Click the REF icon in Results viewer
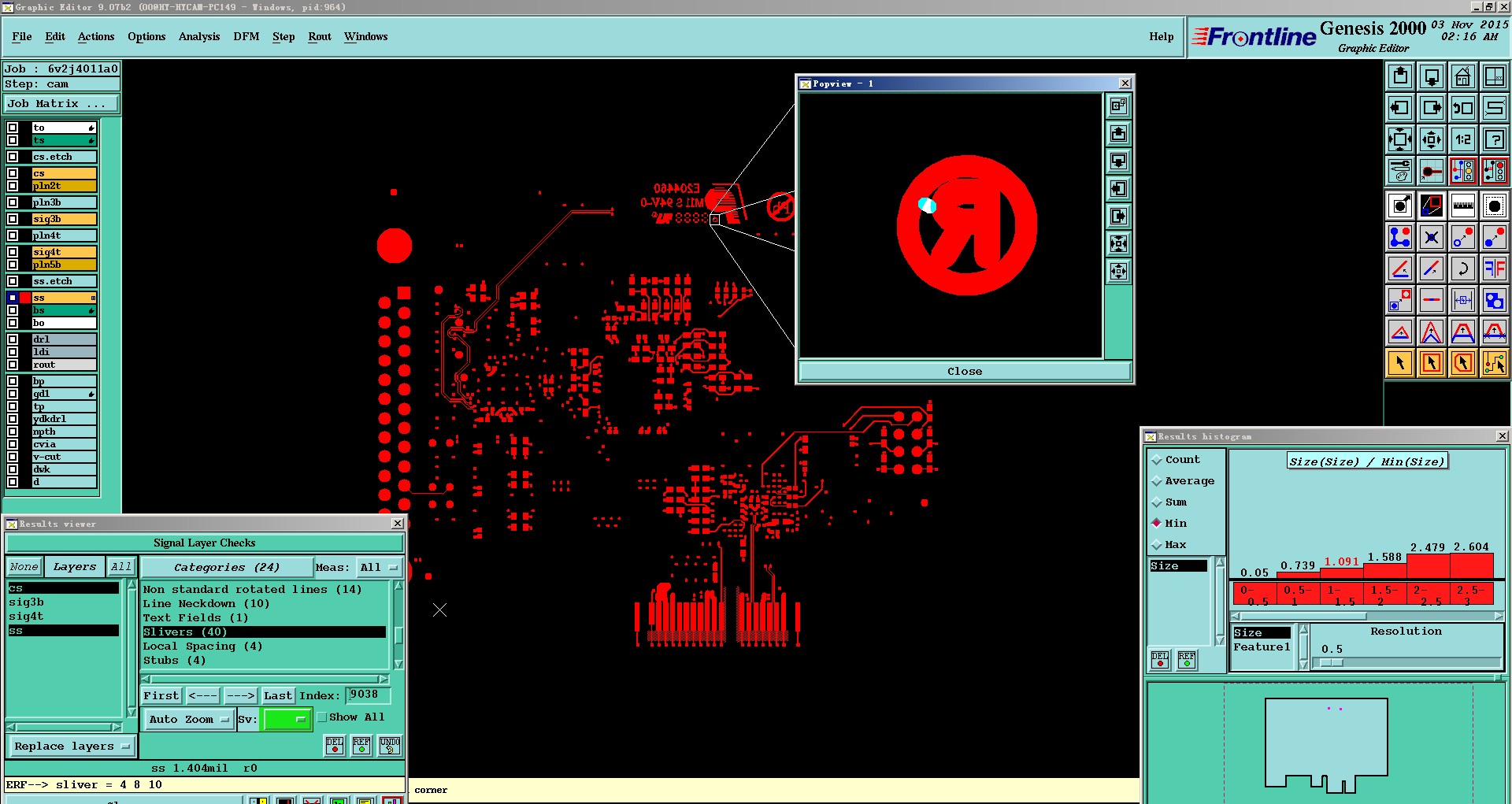Screen dimensions: 1512x804 (x=361, y=746)
